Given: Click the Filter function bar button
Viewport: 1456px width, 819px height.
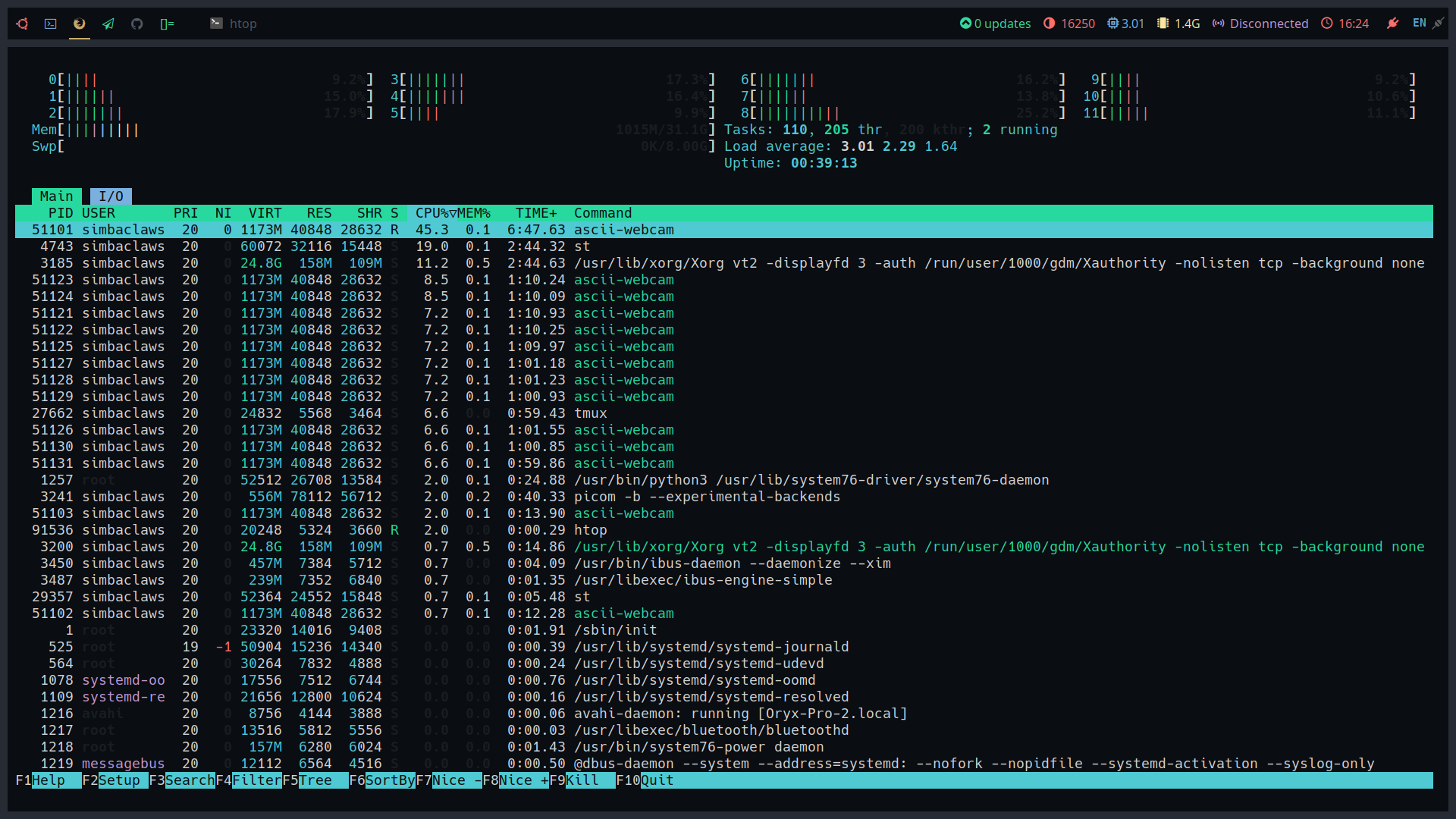Looking at the screenshot, I should pos(256,780).
